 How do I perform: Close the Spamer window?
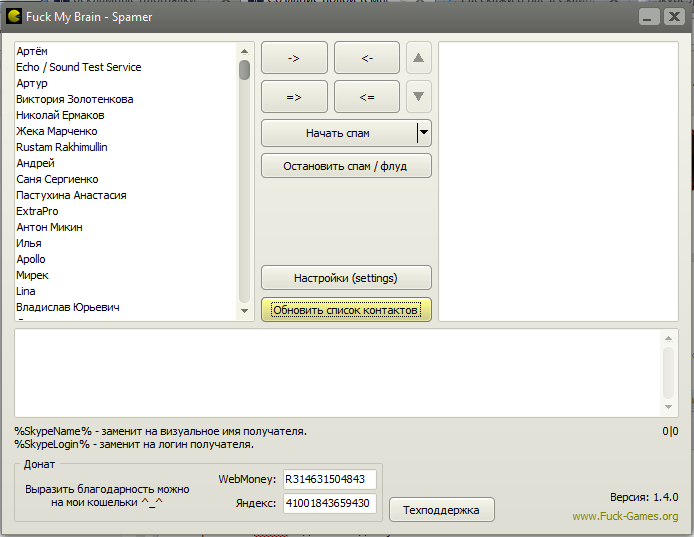click(x=674, y=17)
